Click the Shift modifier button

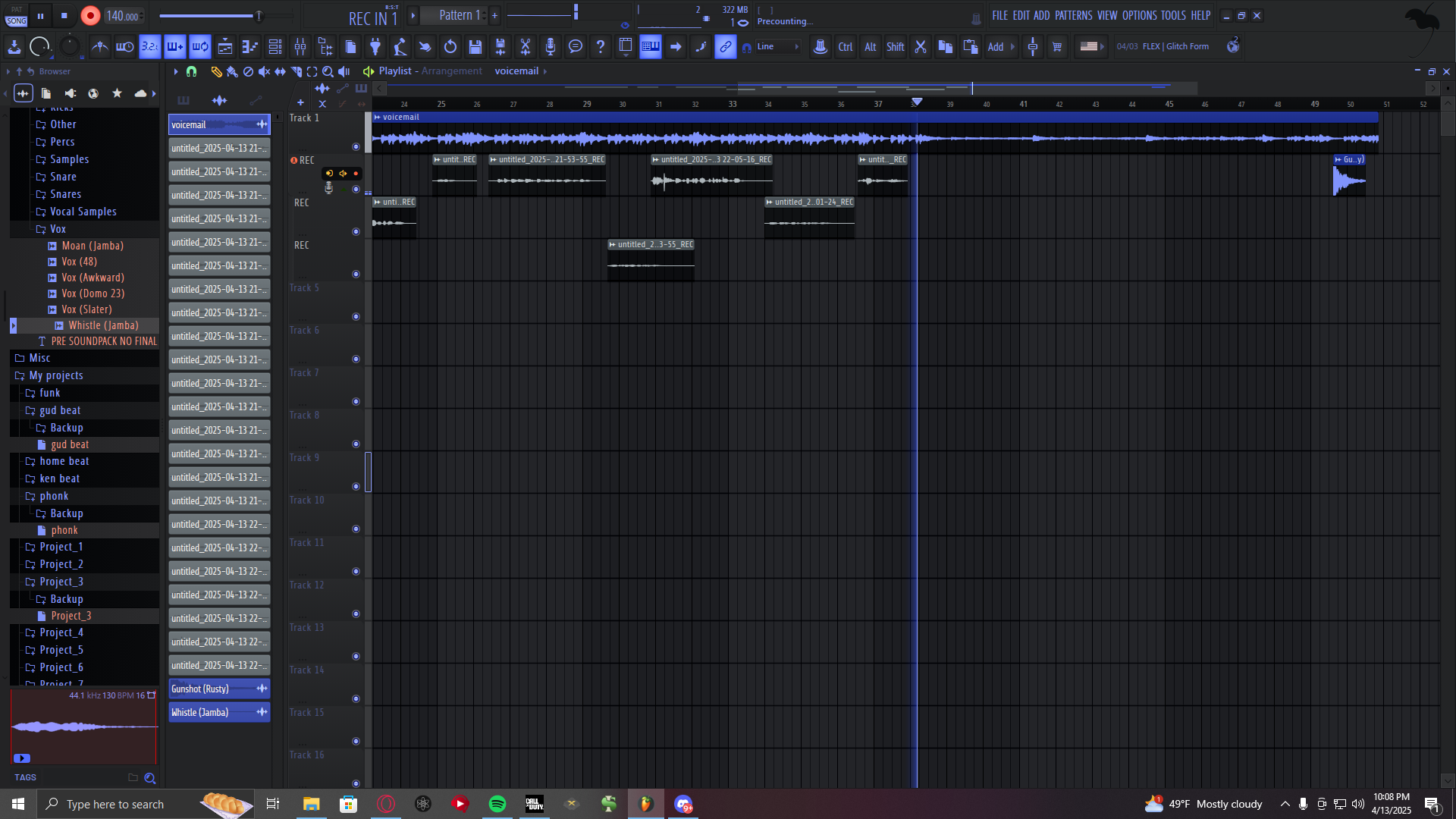click(x=895, y=47)
